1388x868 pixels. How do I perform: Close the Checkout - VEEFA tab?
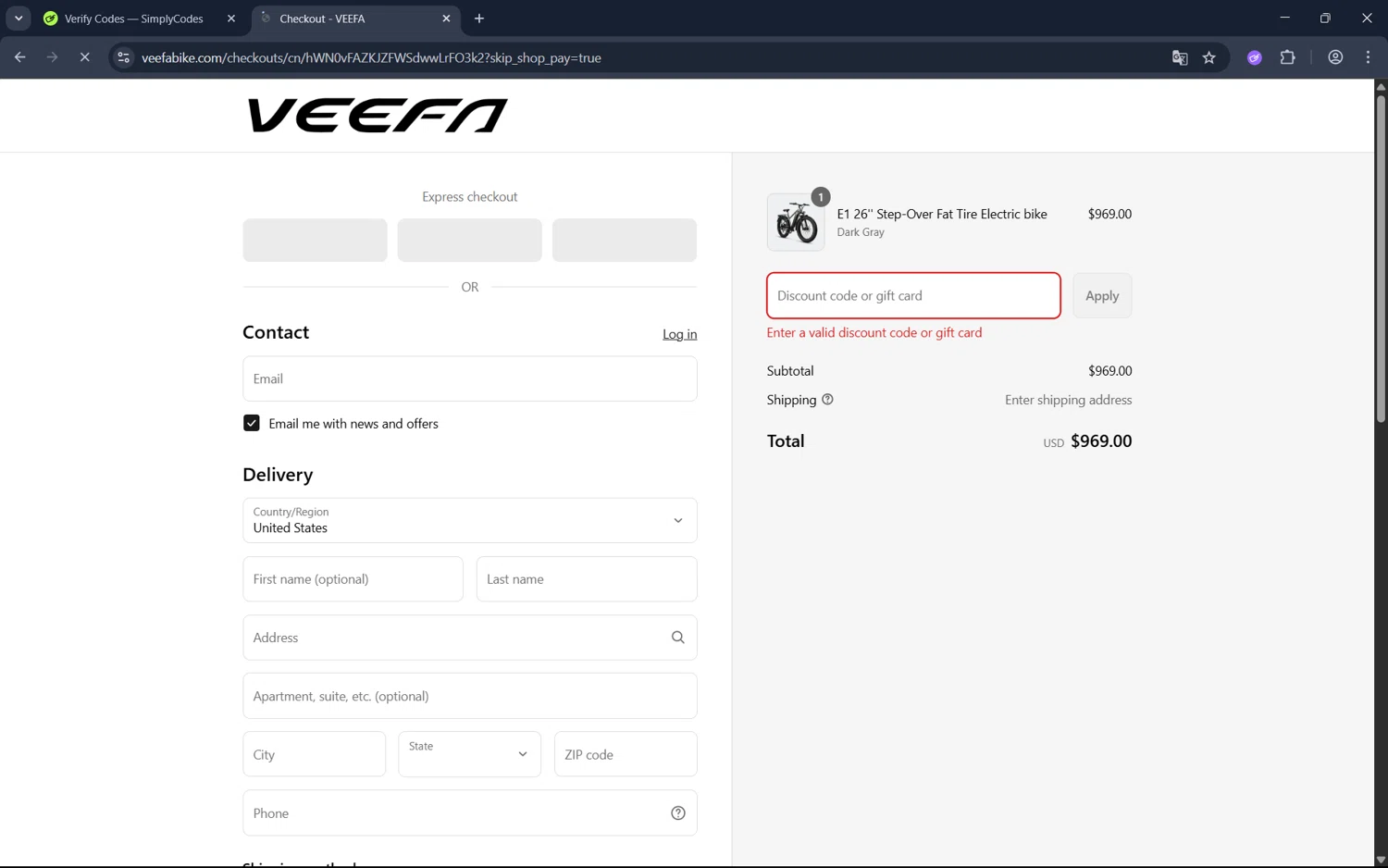click(x=446, y=19)
